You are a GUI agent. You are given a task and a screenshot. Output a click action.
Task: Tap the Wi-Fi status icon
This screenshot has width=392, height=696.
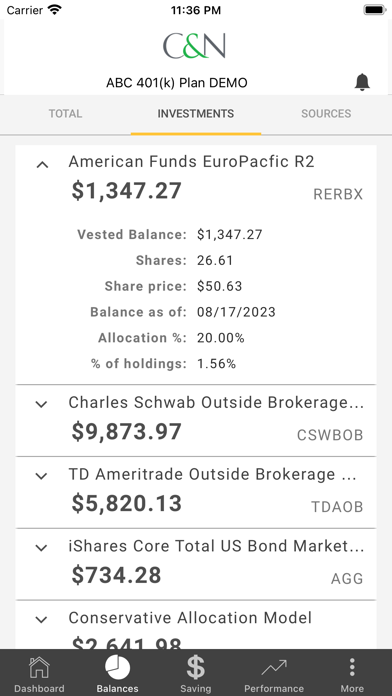click(55, 10)
